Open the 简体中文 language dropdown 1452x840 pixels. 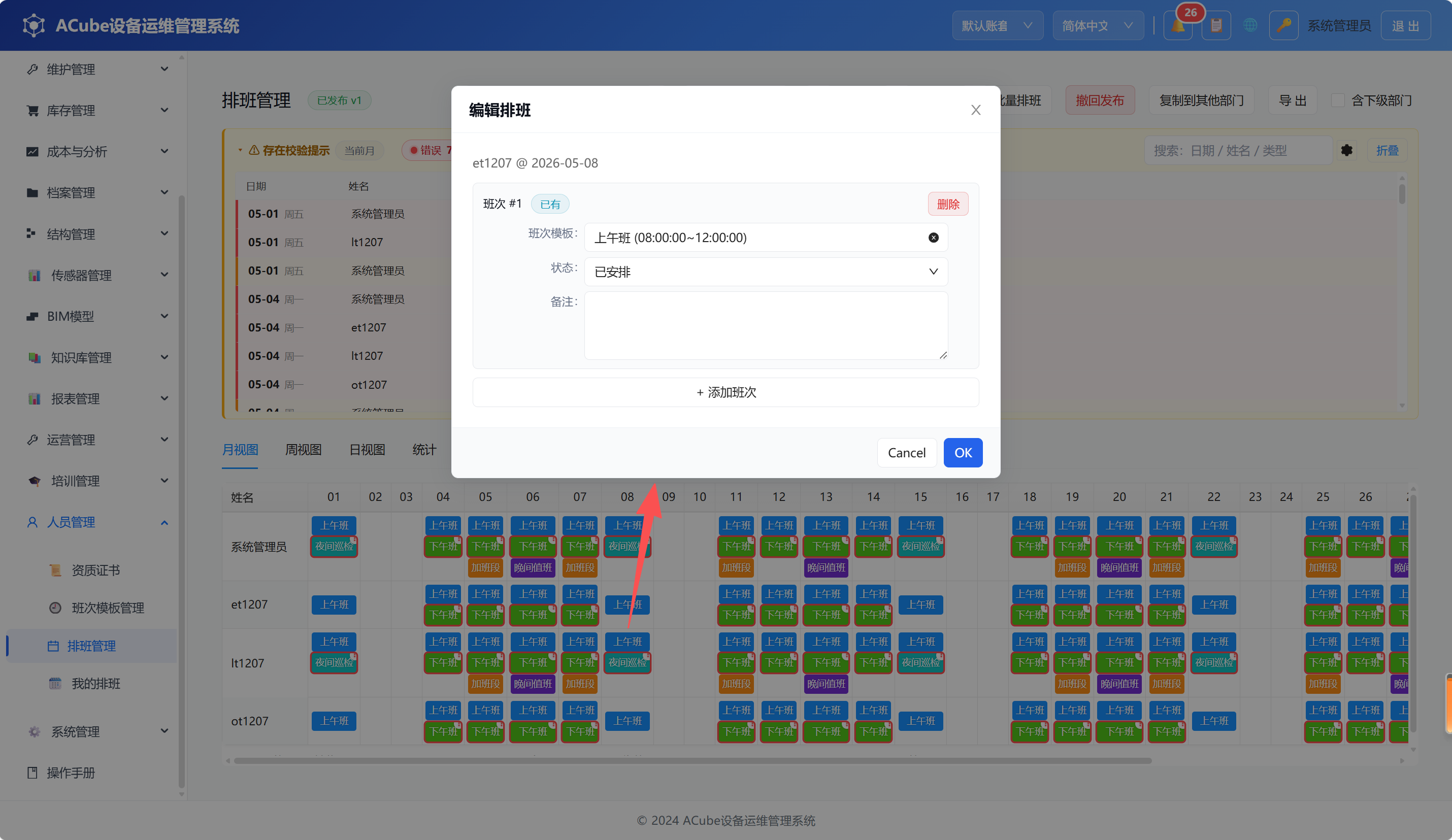[1098, 25]
